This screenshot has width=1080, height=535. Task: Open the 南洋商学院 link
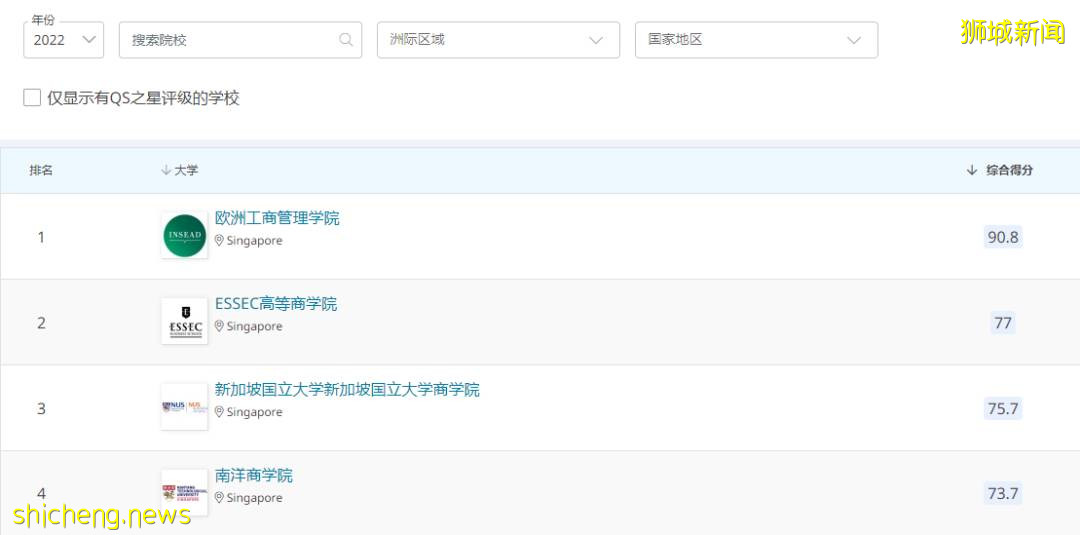(x=253, y=475)
